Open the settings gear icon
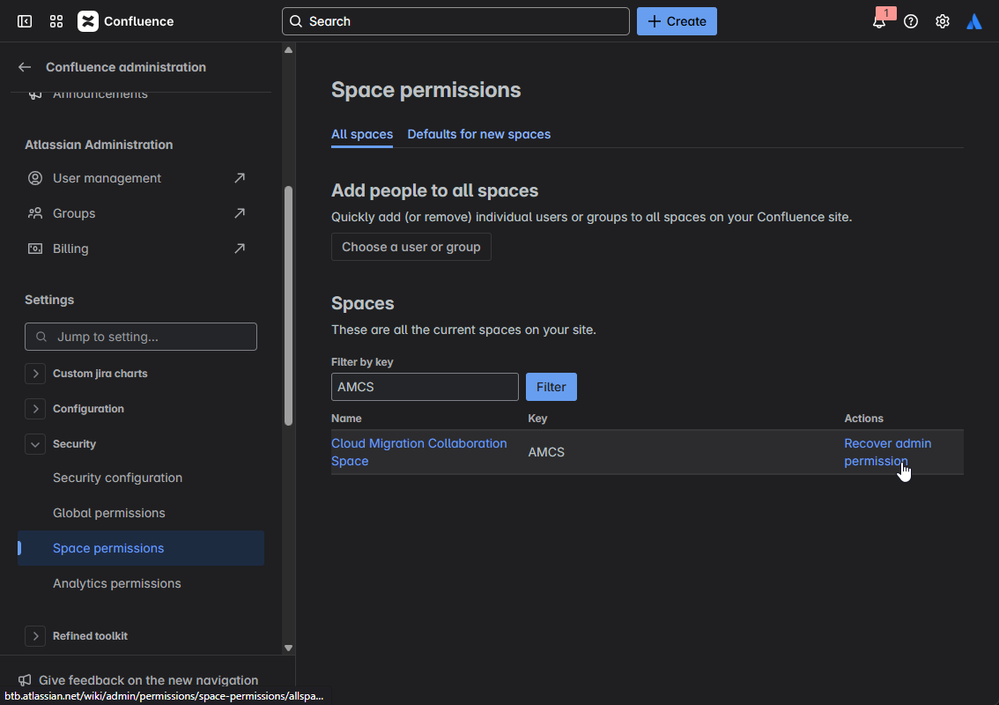 [x=942, y=21]
